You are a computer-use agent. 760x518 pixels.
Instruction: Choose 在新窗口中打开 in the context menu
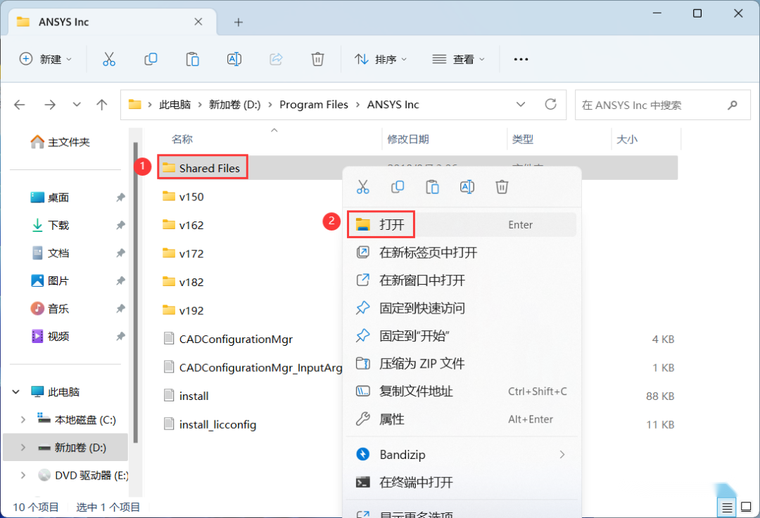(x=462, y=280)
